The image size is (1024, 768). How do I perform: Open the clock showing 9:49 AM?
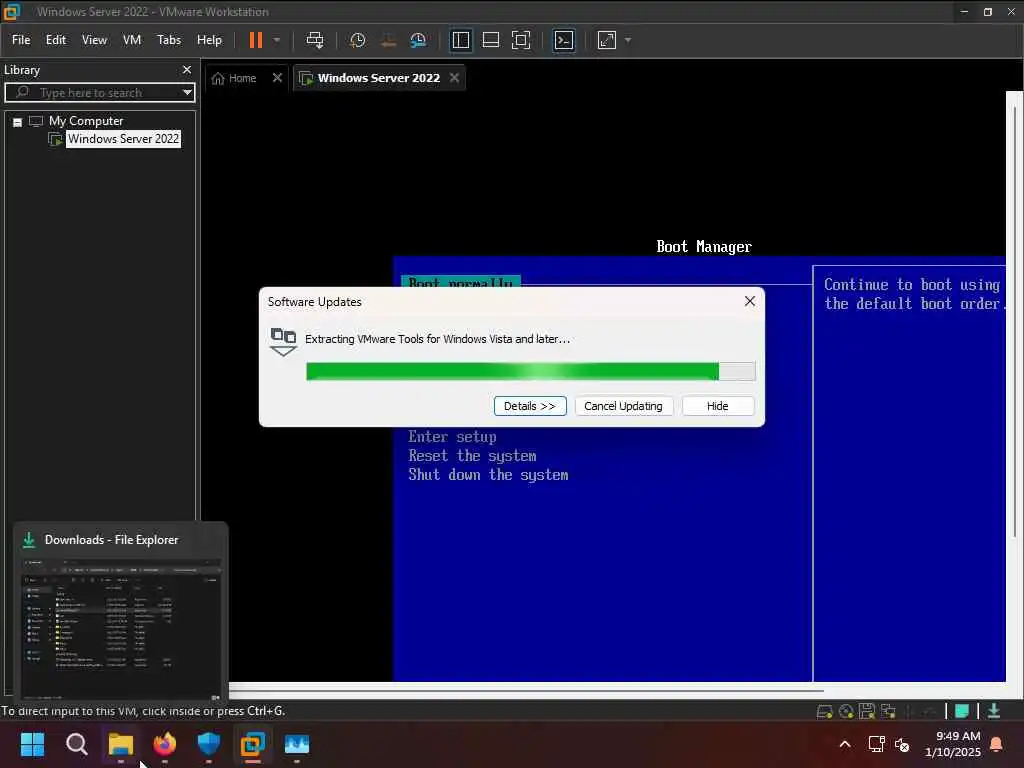tap(953, 744)
